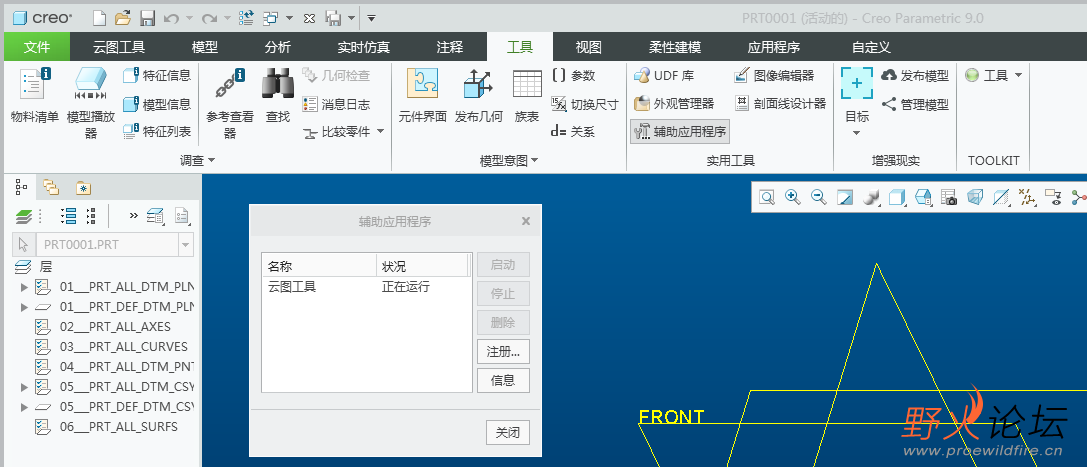Screen dimensions: 1087x467
Task: Click the Regenerate model icon
Action: (x=245, y=18)
